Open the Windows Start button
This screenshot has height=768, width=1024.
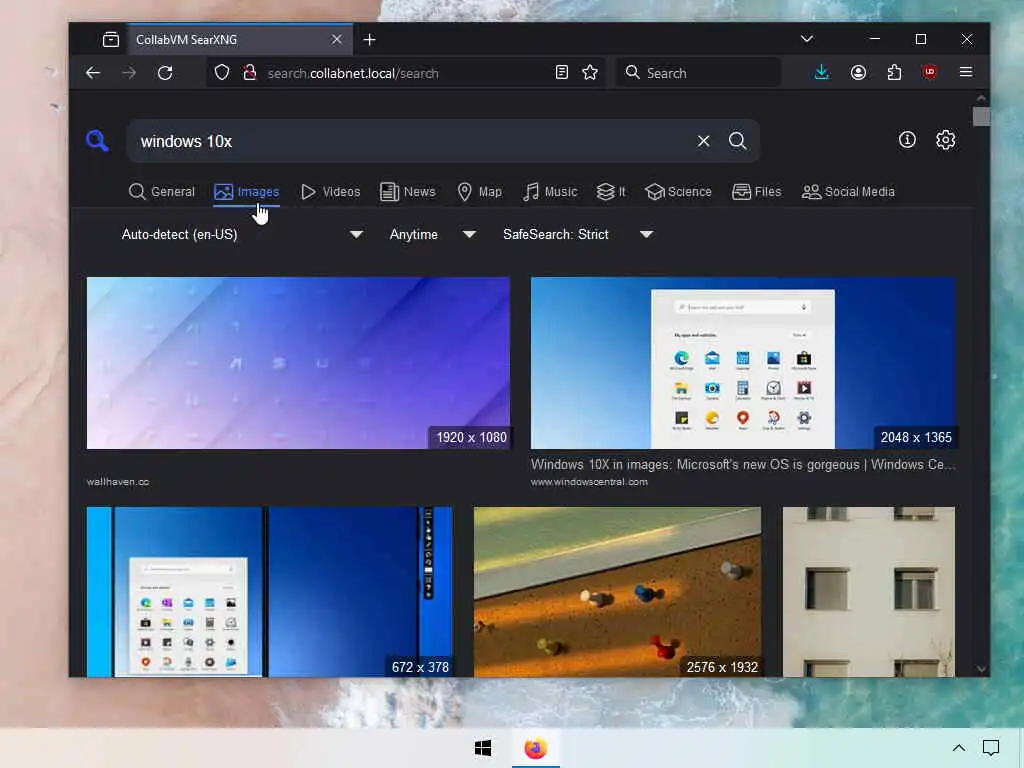[x=483, y=748]
